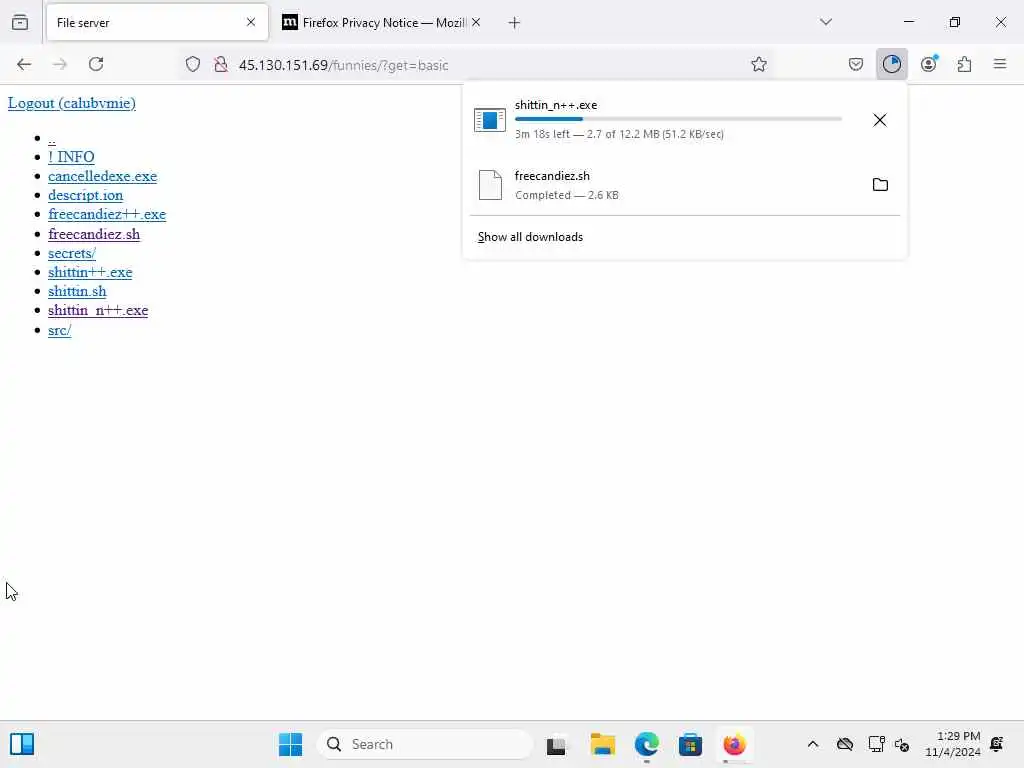Open the notification bell icon
1024x768 pixels.
997,744
